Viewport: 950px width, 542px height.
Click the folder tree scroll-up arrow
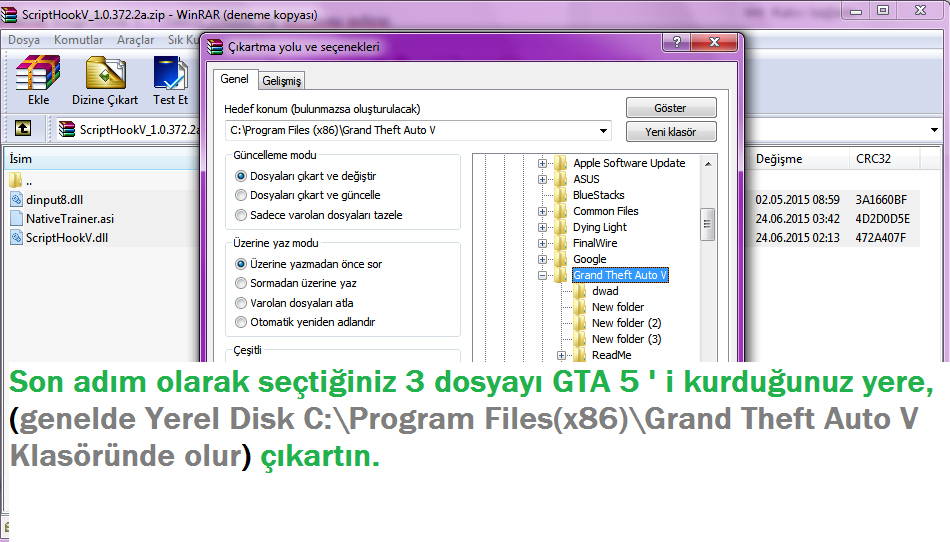707,164
